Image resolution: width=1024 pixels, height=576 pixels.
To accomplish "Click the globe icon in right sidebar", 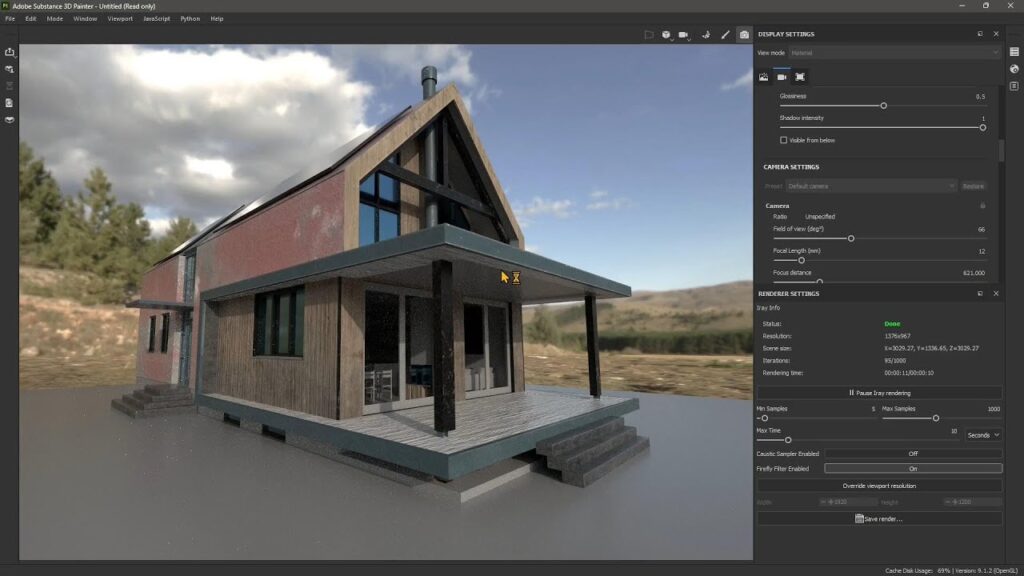I will [1013, 69].
